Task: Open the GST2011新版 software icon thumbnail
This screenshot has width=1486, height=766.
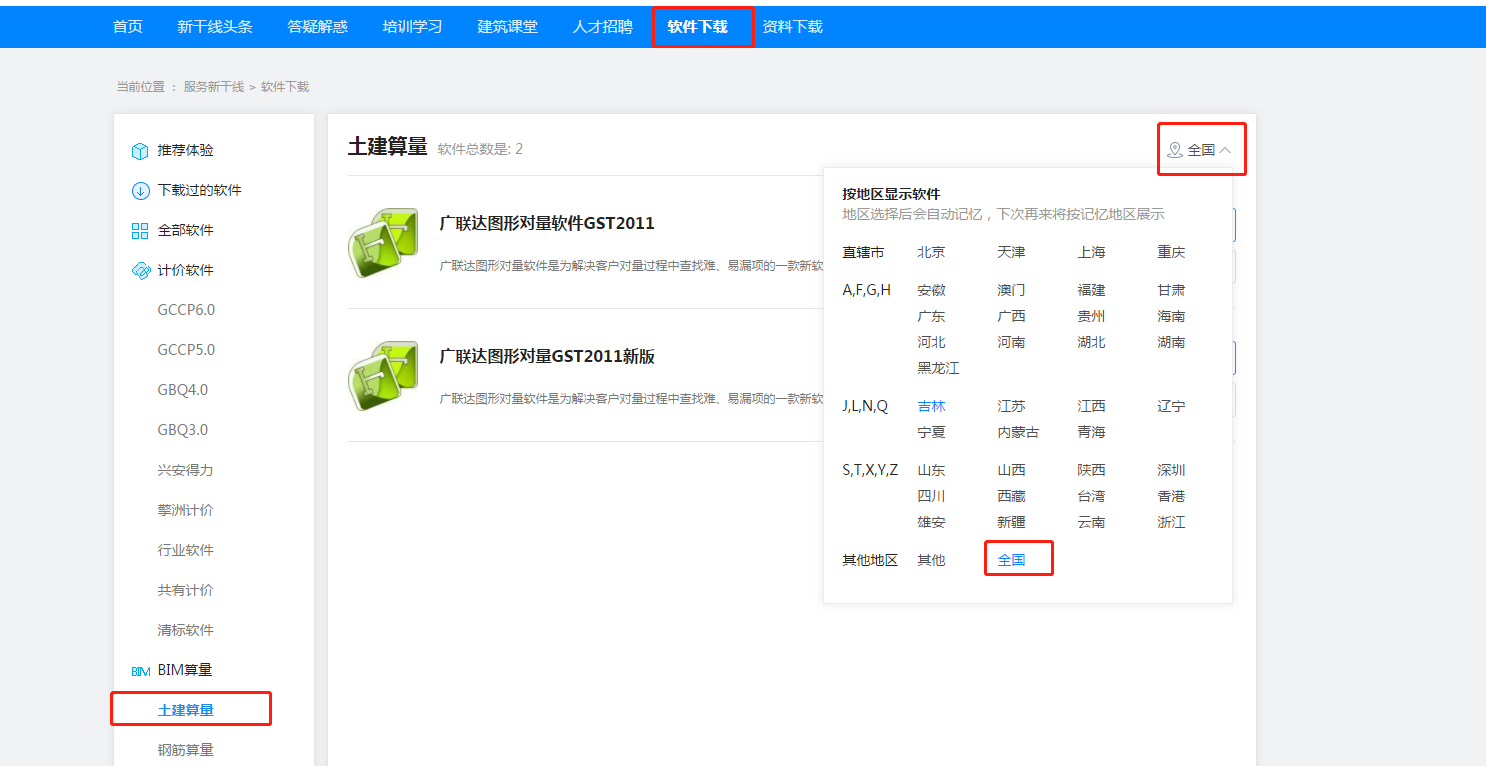Action: (x=383, y=376)
